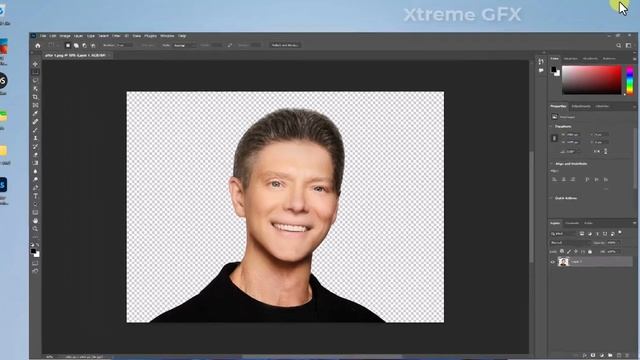Select the Frame tool
Screen dimensions: 640x360
tap(36, 105)
